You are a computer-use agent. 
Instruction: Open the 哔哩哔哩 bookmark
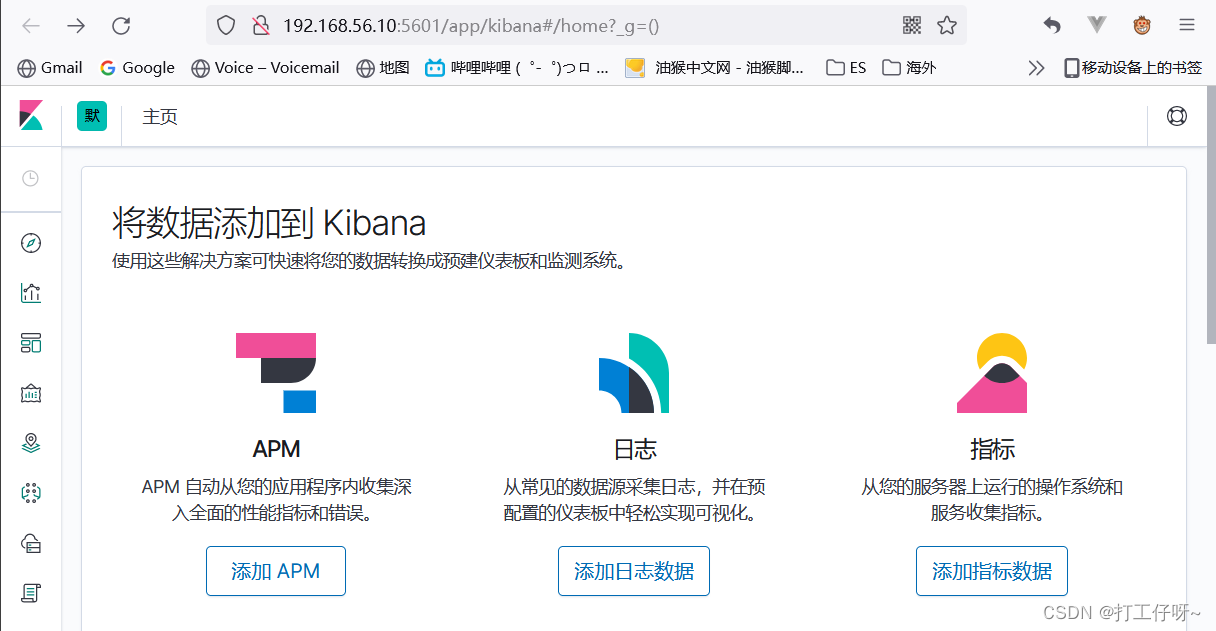[517, 68]
